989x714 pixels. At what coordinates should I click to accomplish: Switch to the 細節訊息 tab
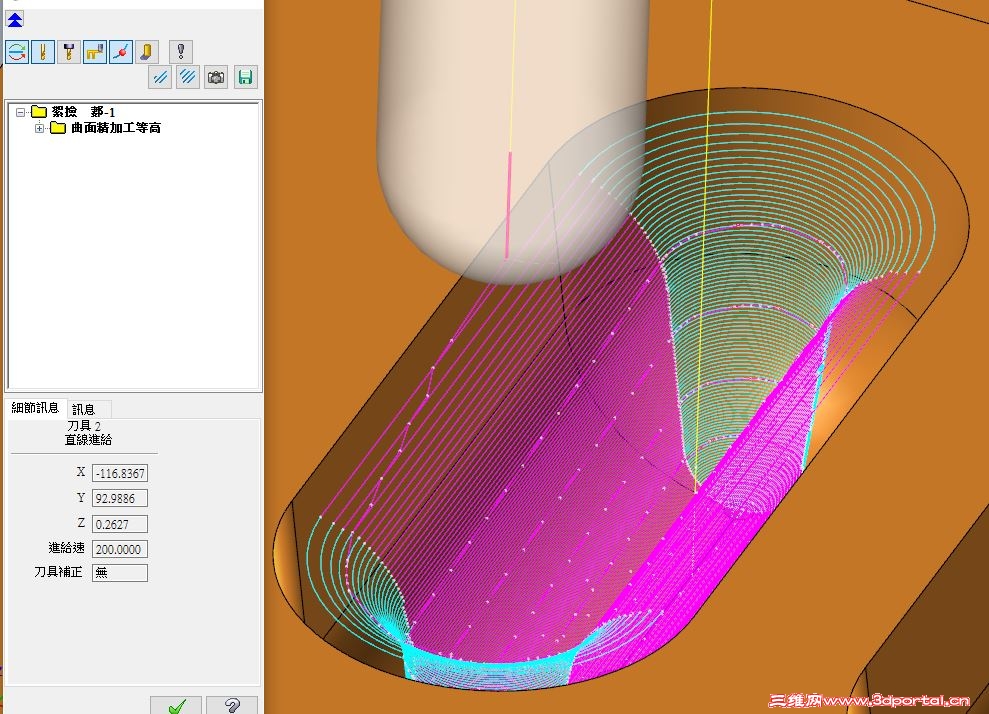(35, 408)
